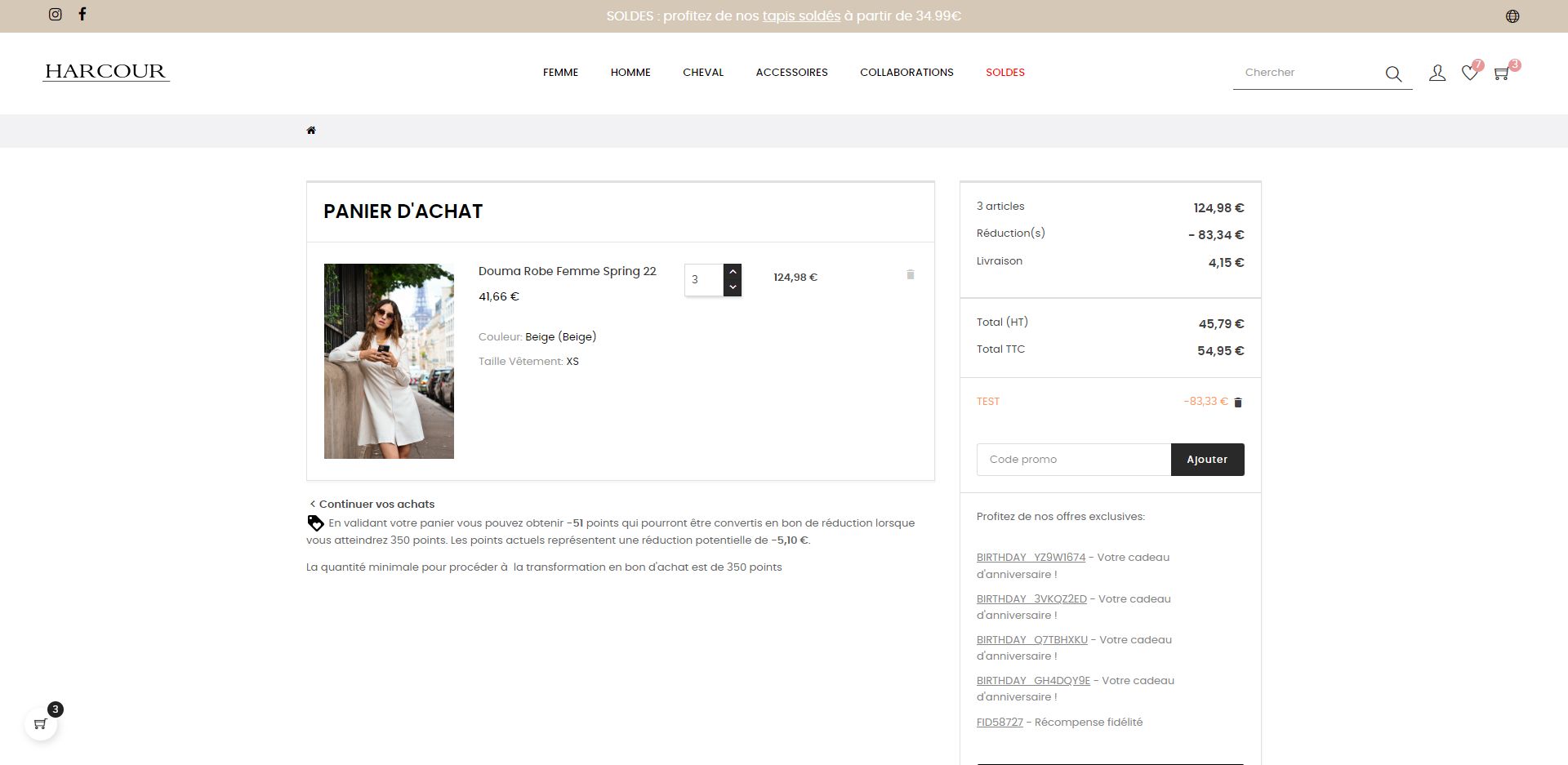Viewport: 1568px width, 765px height.
Task: Click the Réduction(s) amount - 83,34 €
Action: click(1216, 235)
